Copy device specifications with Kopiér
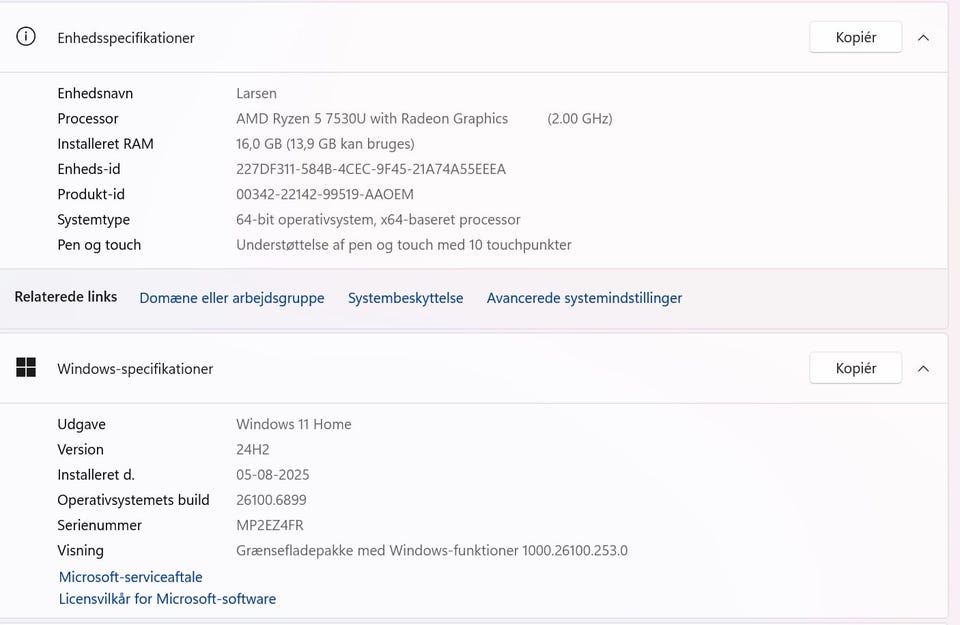Image resolution: width=960 pixels, height=625 pixels. [x=855, y=37]
